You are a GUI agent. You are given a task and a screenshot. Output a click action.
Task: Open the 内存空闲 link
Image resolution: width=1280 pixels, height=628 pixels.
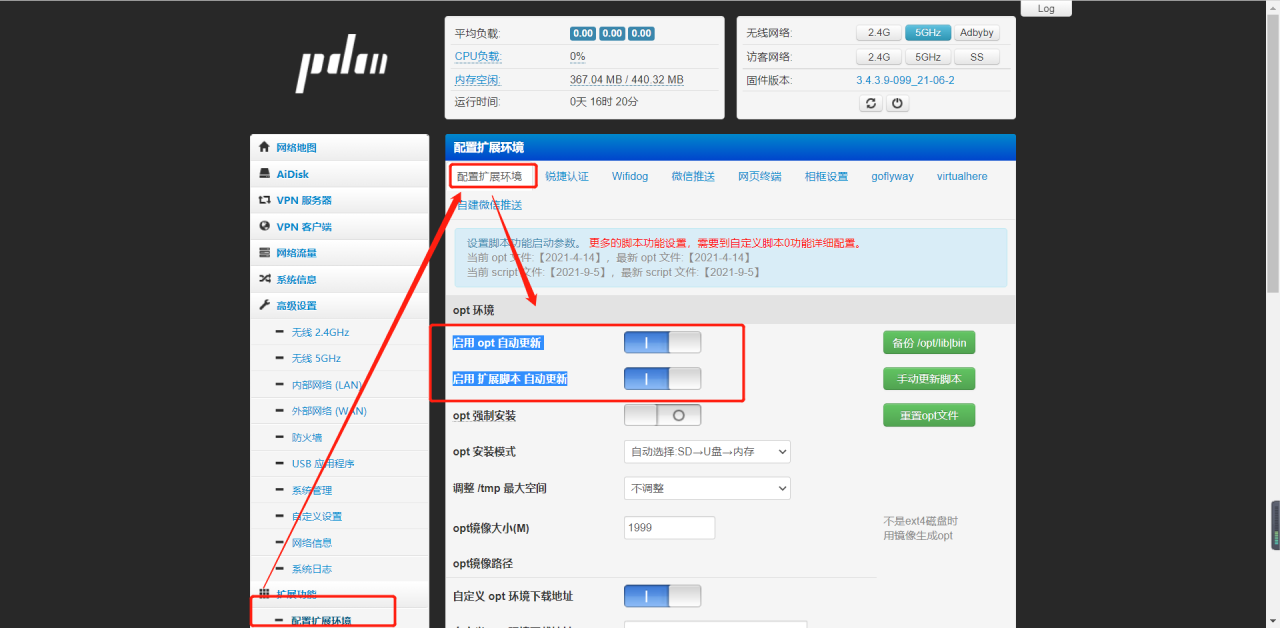pyautogui.click(x=477, y=80)
